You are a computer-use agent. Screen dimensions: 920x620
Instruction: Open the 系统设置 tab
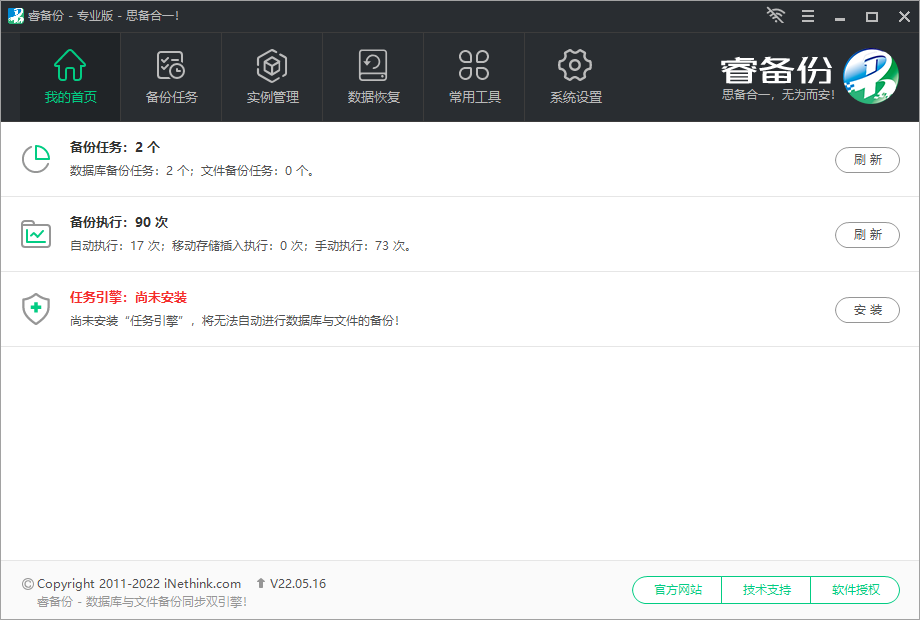[x=575, y=77]
